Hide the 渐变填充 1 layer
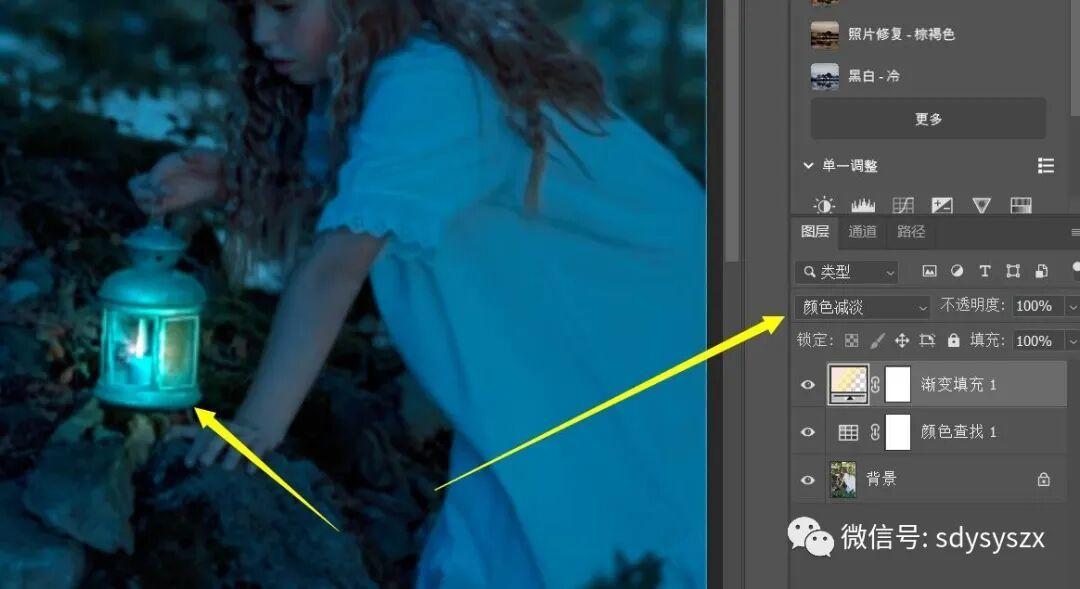This screenshot has width=1080, height=589. click(807, 384)
